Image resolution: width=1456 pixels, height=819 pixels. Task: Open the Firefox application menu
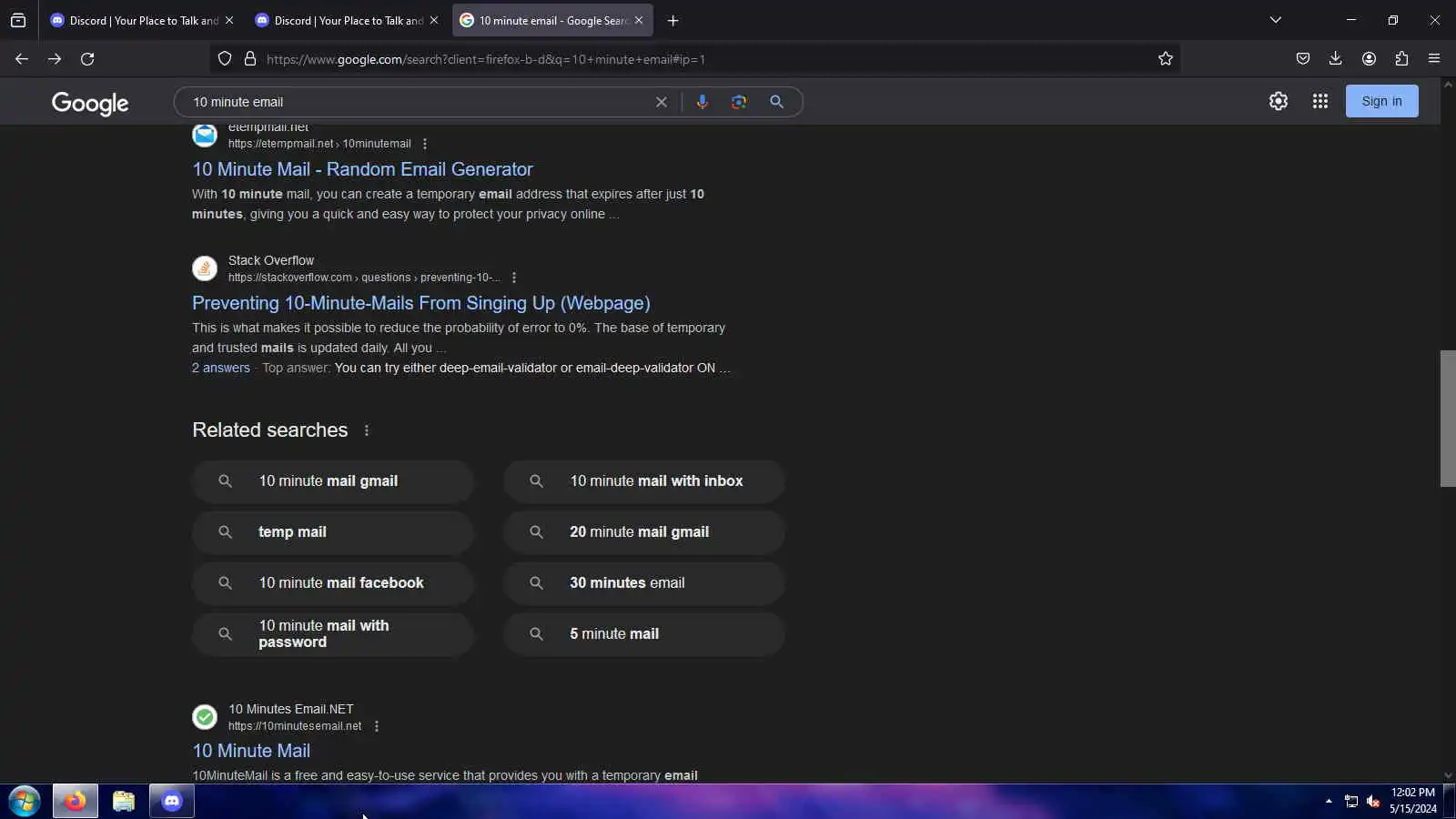[x=1434, y=59]
